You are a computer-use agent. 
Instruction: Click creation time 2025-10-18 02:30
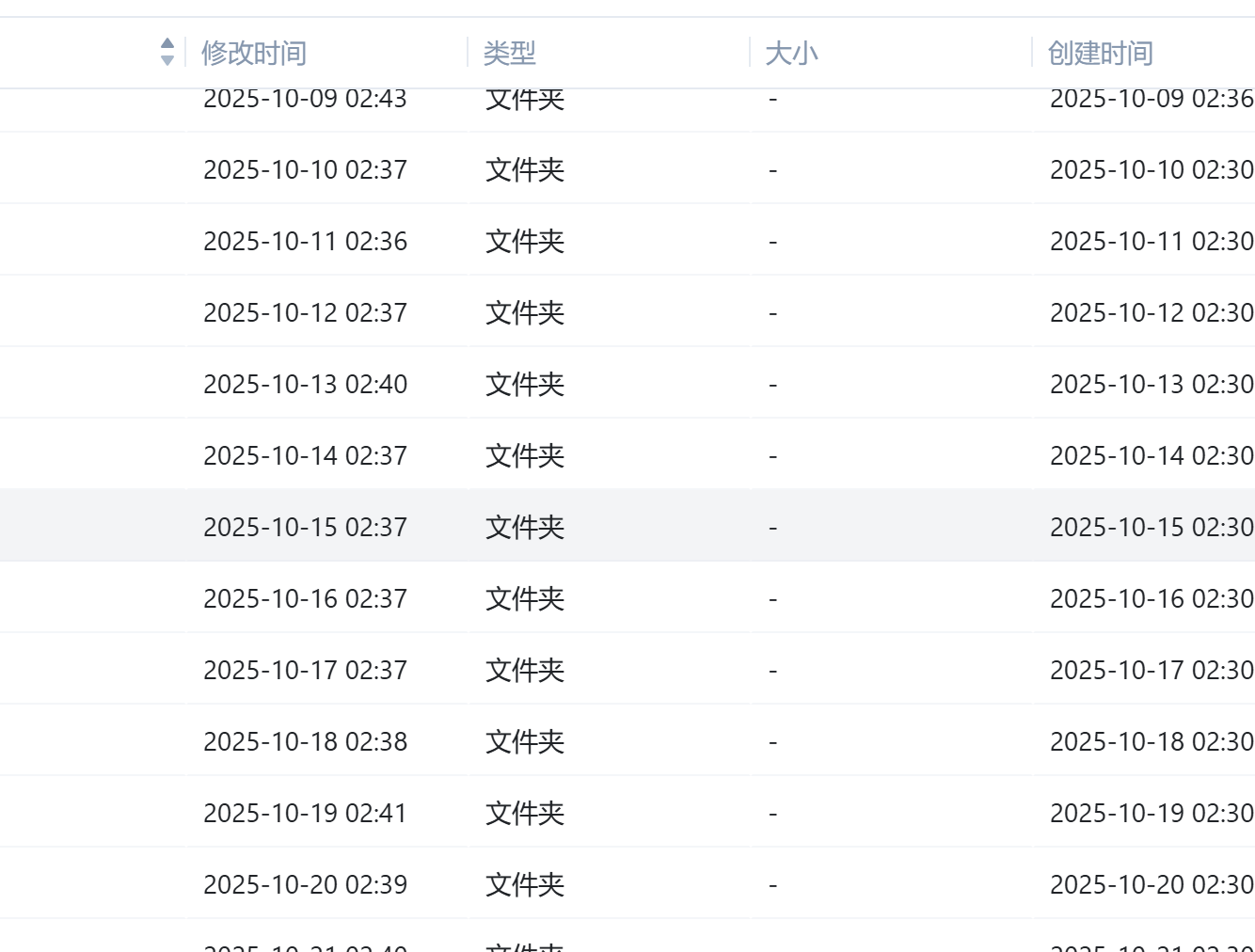[x=1152, y=741]
